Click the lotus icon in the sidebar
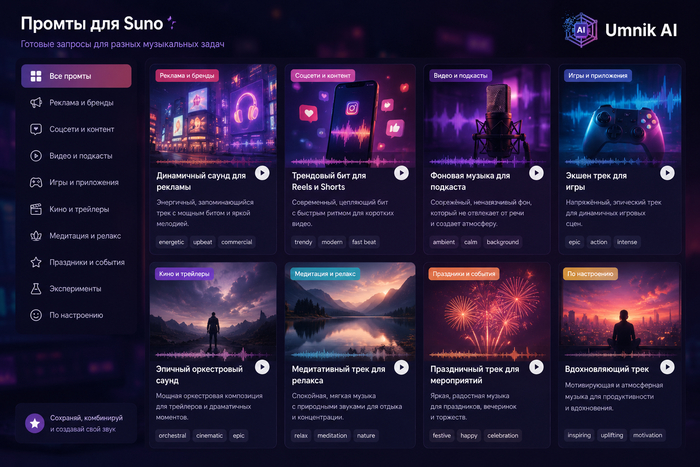This screenshot has width=700, height=467. pyautogui.click(x=36, y=236)
